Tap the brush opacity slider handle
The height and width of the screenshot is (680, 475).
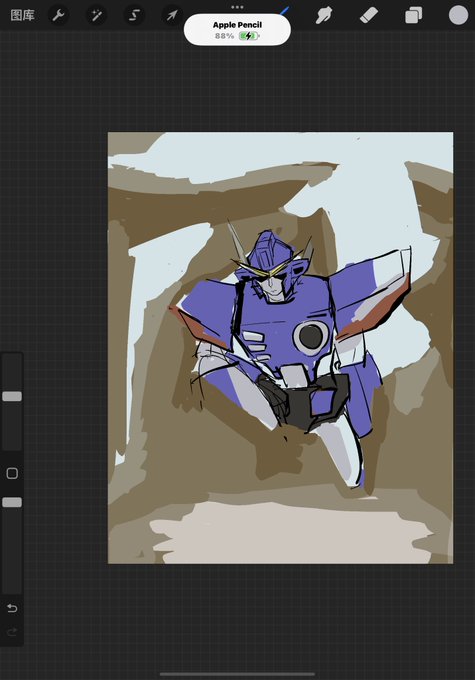click(12, 502)
